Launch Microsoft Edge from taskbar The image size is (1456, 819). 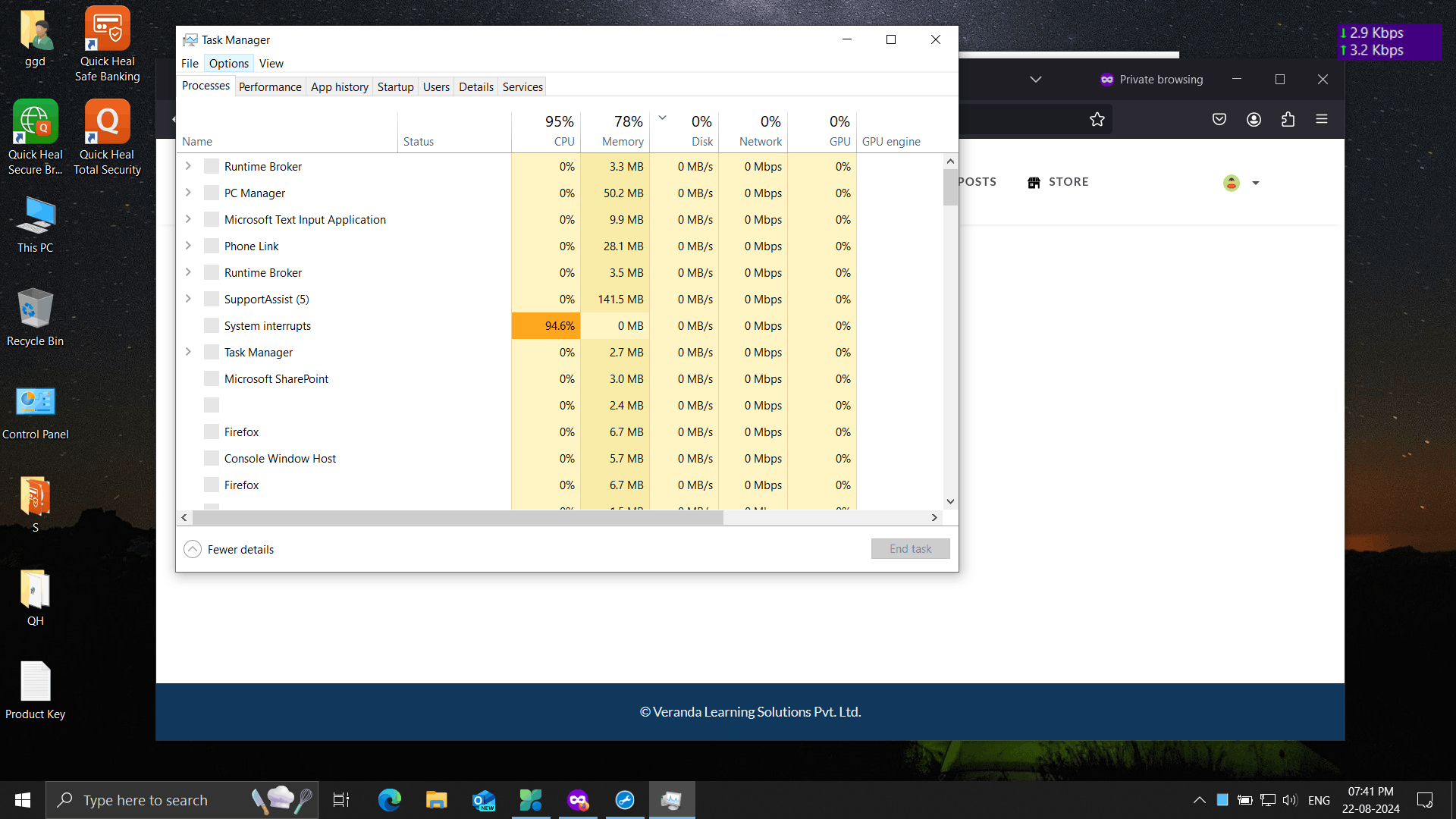[x=389, y=800]
